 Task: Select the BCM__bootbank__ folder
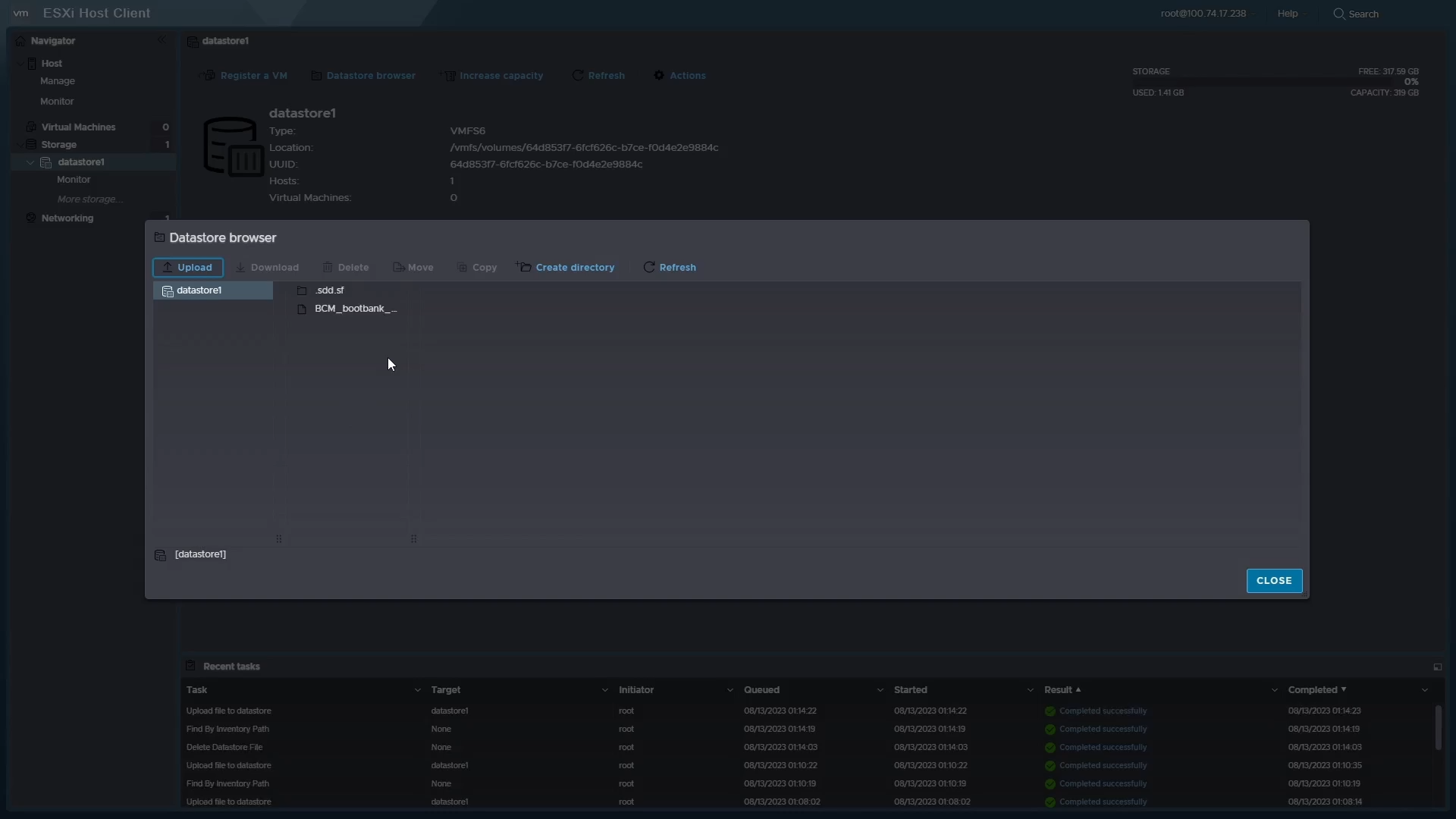coord(355,307)
